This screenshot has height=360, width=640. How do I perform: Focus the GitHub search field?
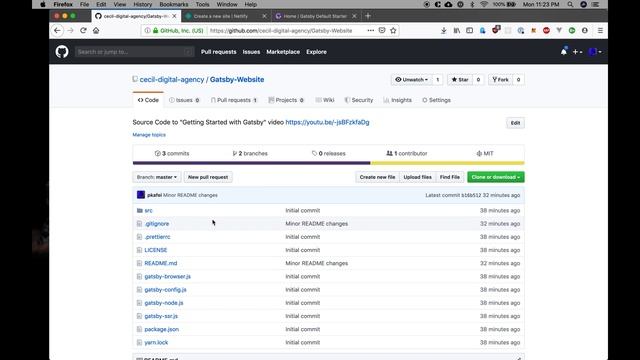(134, 52)
